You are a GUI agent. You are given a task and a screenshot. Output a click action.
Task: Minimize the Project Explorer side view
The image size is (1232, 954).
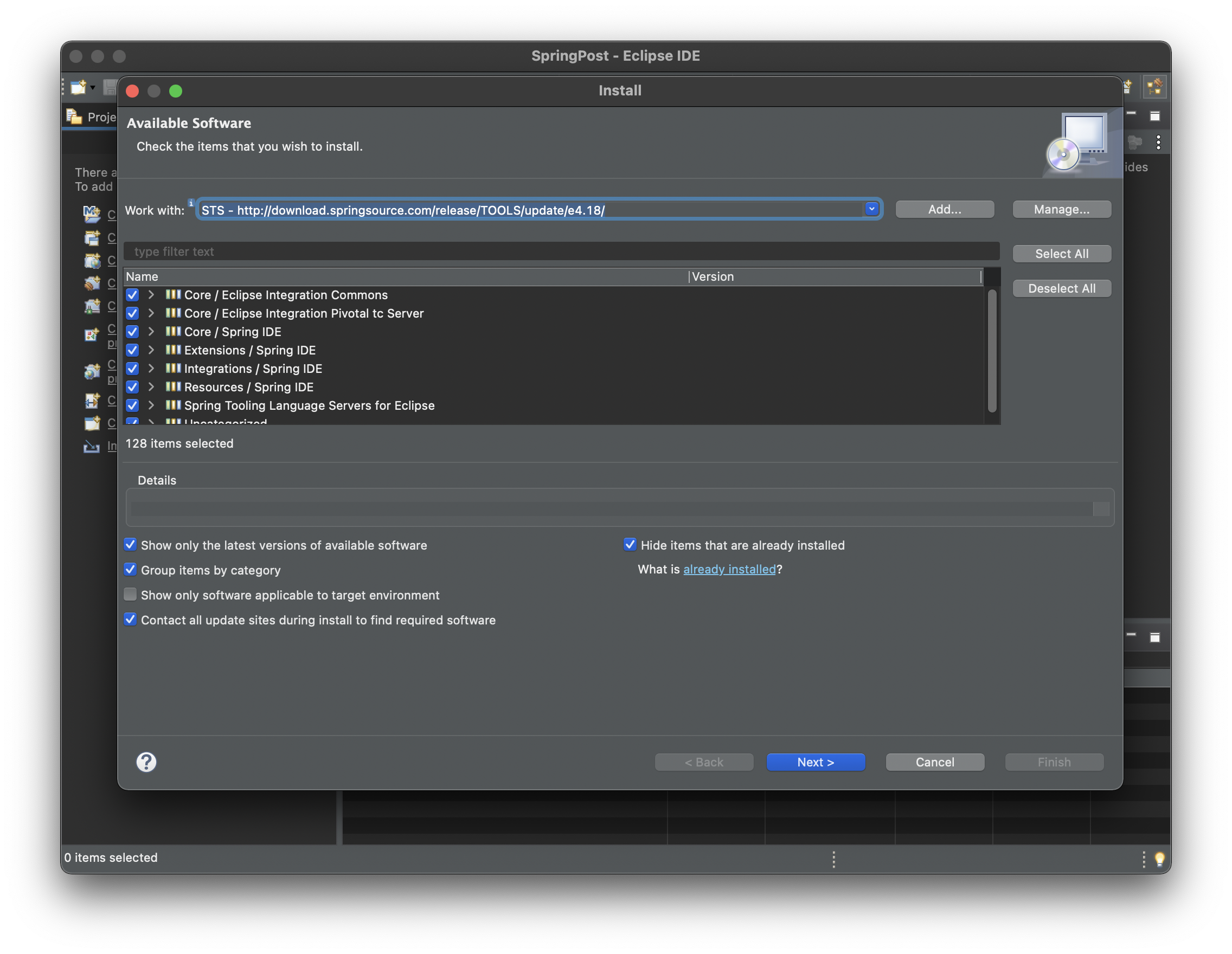point(1131,114)
